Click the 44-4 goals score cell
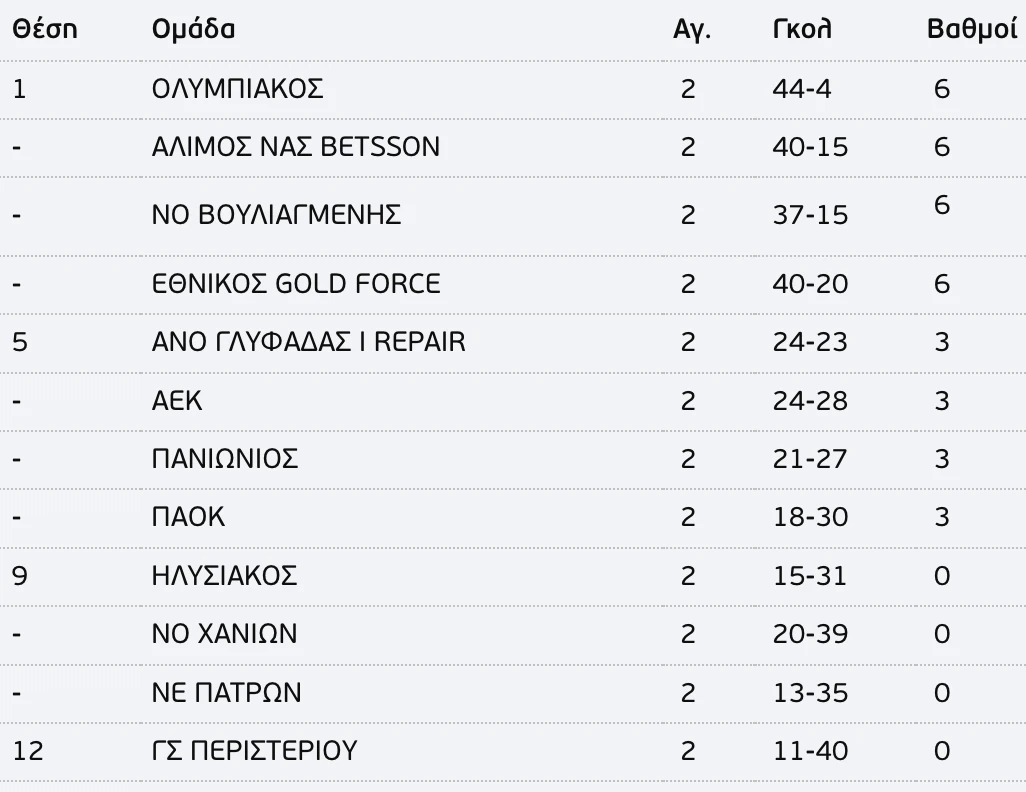 point(802,89)
